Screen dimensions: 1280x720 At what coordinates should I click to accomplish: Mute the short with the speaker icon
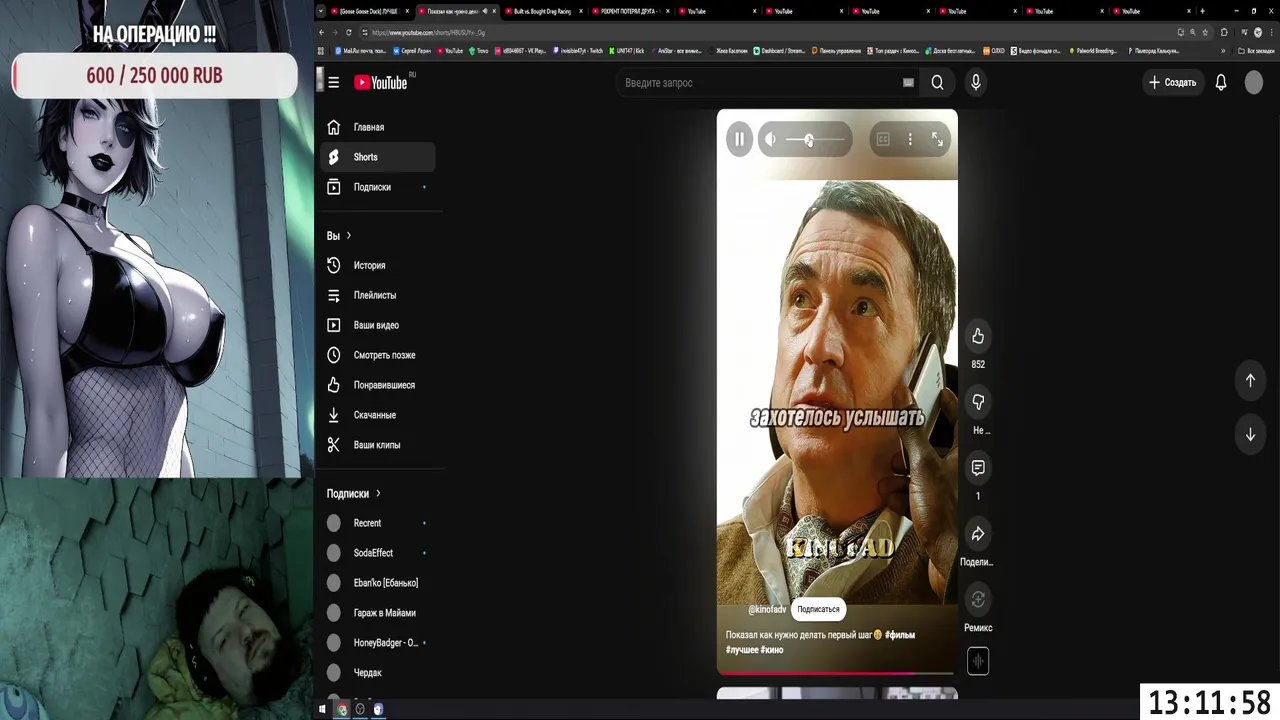770,140
